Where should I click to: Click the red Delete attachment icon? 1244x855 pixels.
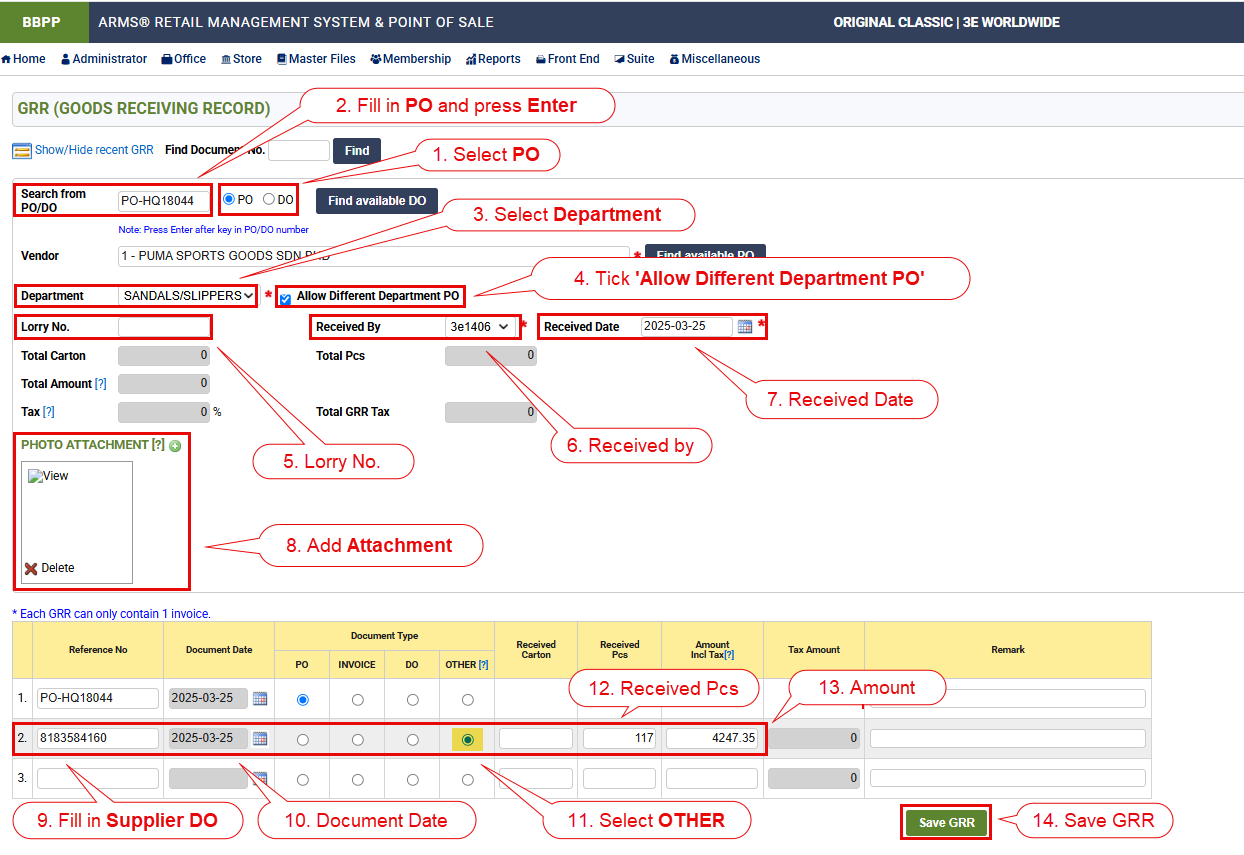pos(31,568)
